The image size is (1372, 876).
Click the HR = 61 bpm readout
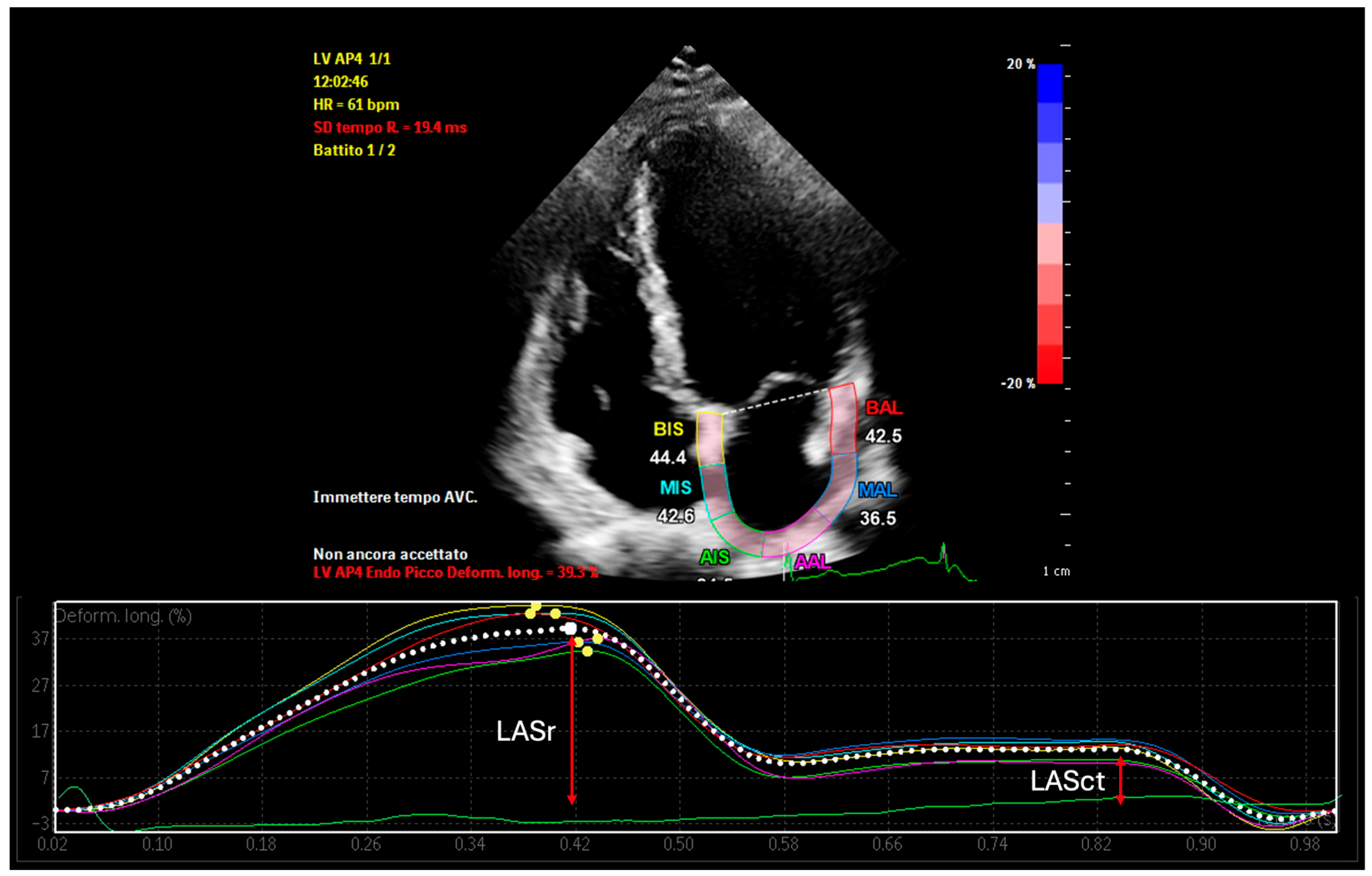356,104
